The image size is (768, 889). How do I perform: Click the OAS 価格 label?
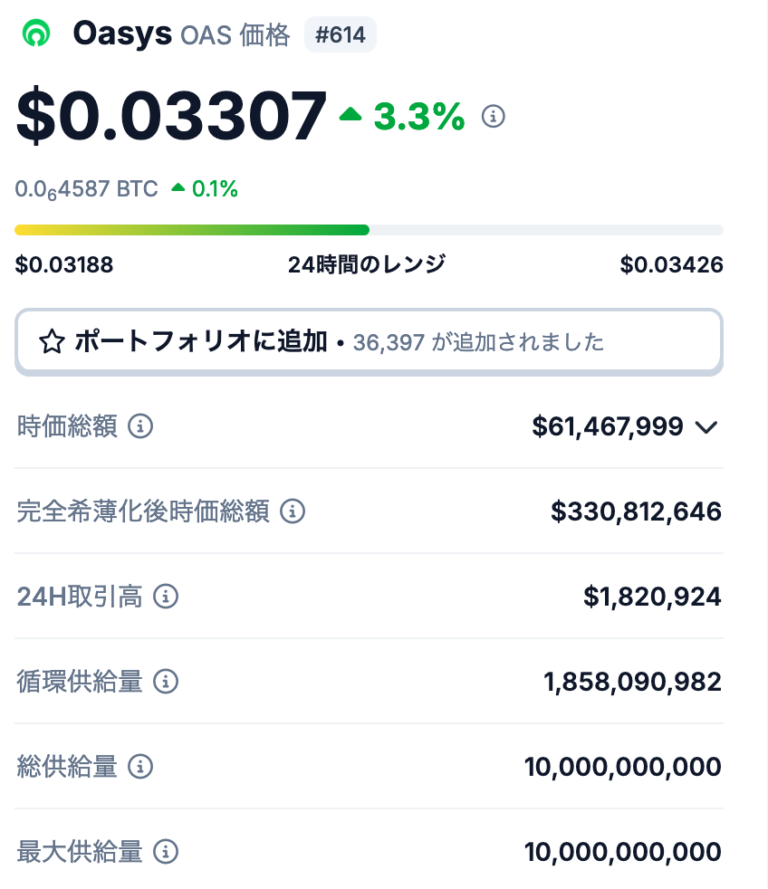pos(232,35)
